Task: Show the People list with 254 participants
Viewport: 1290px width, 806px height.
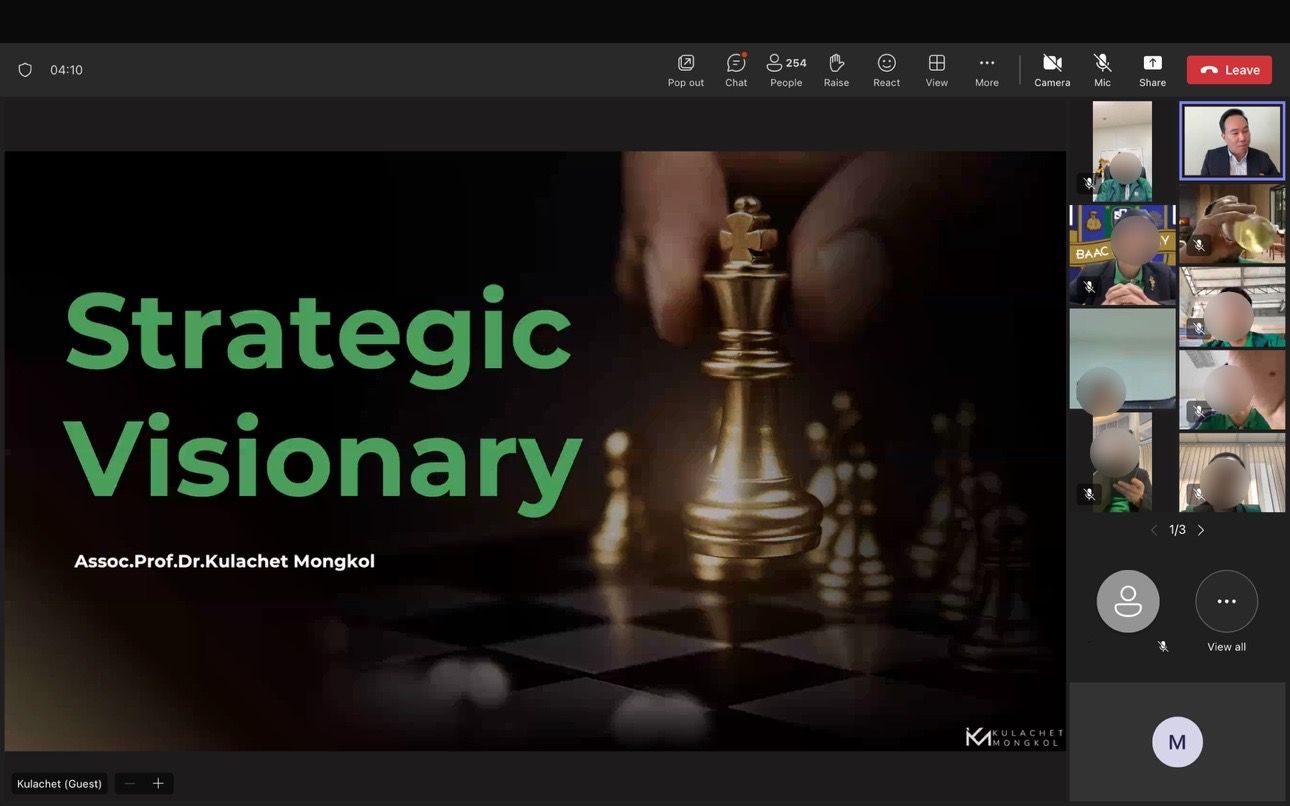Action: [786, 70]
